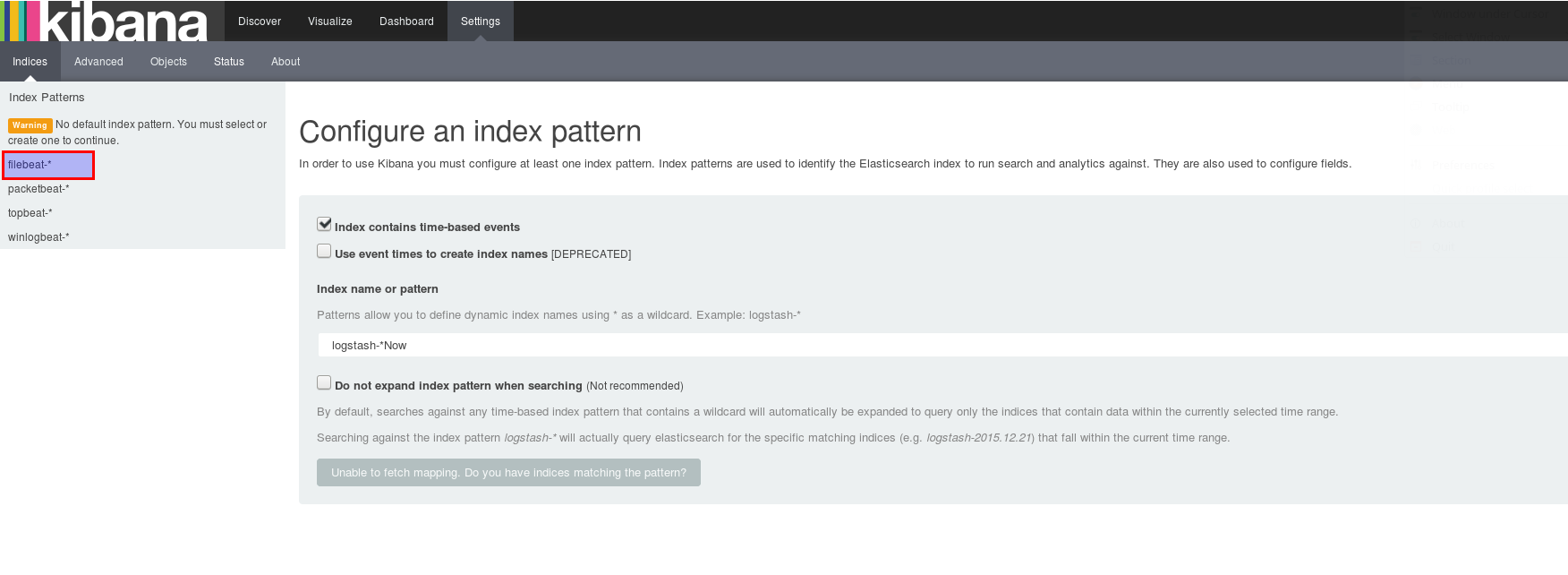
Task: Click the Unable to fetch mapping button
Action: point(508,473)
